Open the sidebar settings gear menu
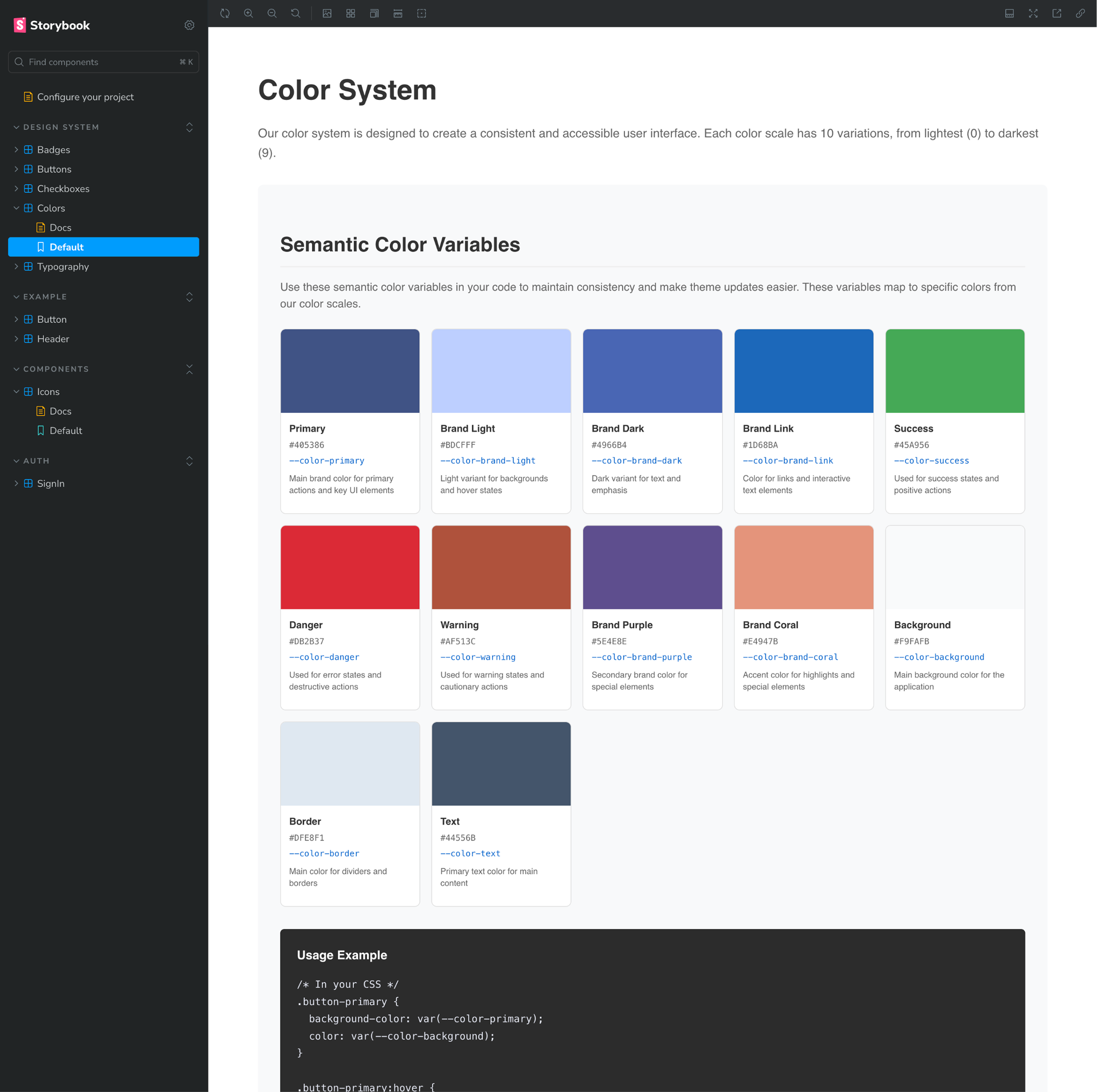Screen dimensions: 1097x1092 (190, 25)
